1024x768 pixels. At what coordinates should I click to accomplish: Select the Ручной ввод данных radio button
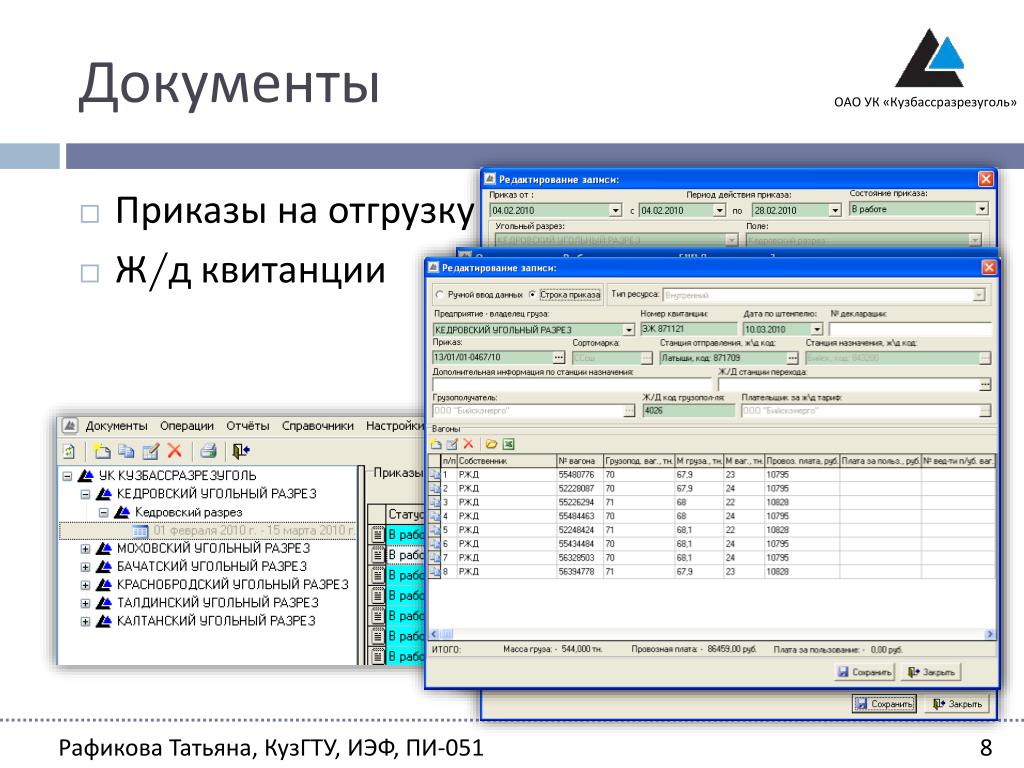[x=440, y=295]
